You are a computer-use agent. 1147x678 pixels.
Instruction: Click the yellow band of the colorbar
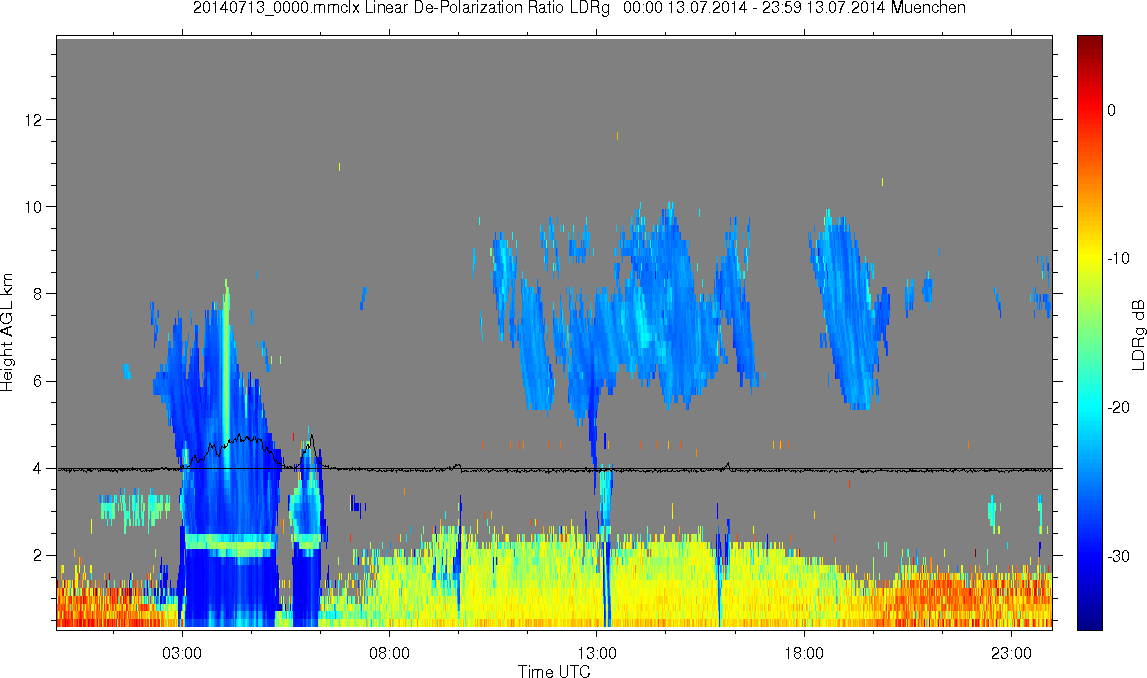coord(1089,256)
